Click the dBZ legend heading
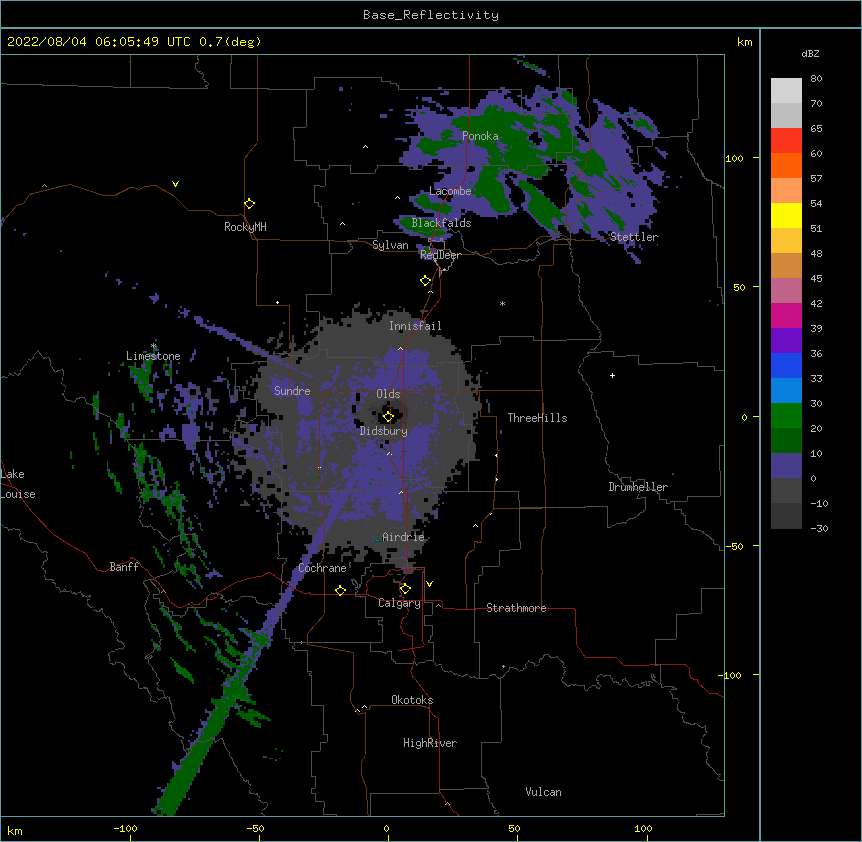862x842 pixels. pos(810,53)
